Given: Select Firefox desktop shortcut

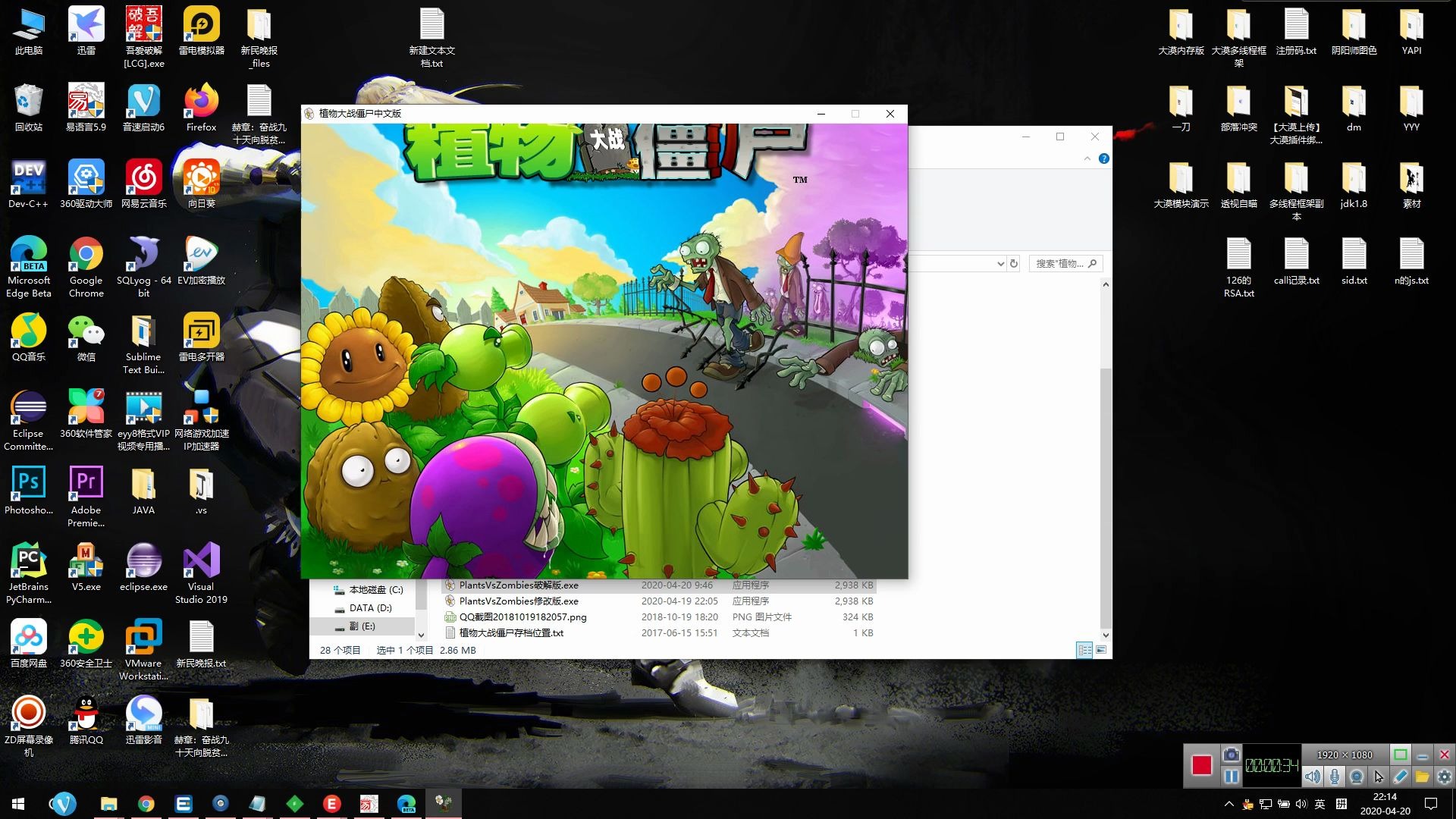Looking at the screenshot, I should tap(202, 108).
